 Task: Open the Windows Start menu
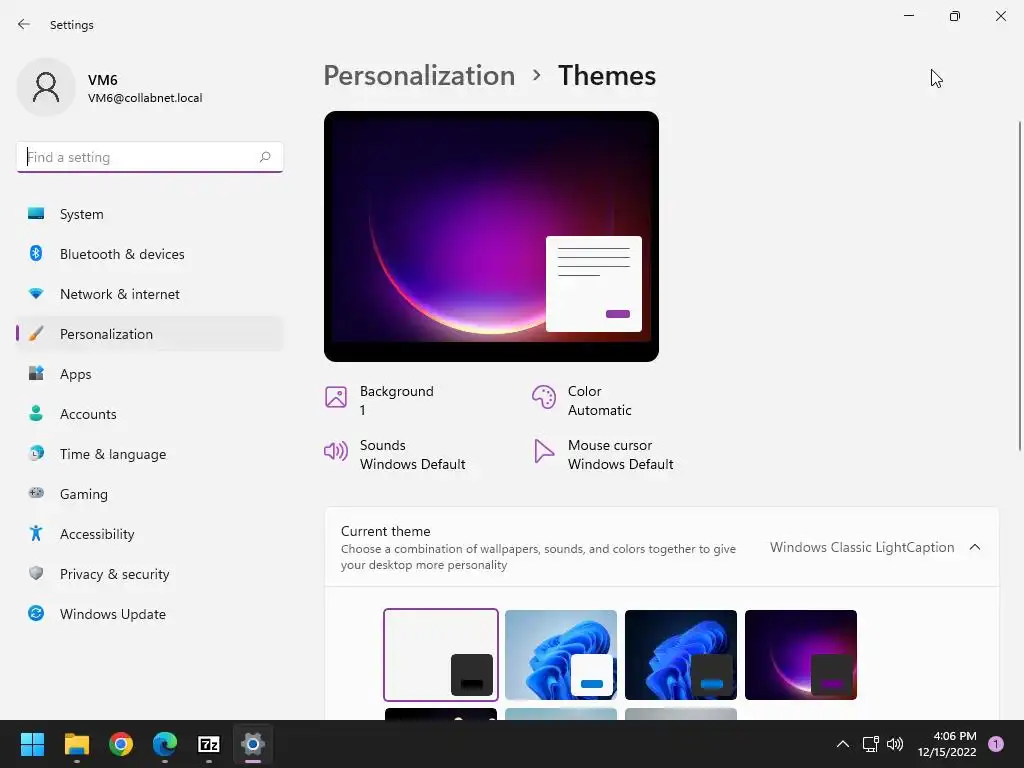[32, 744]
